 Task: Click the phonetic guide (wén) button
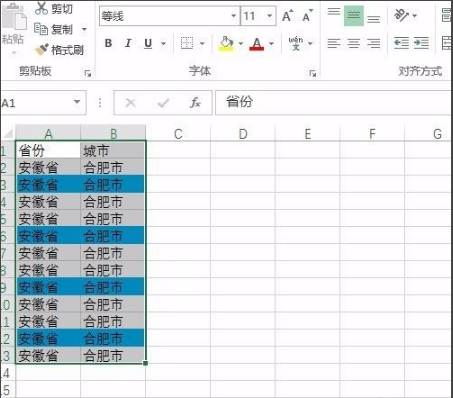[x=296, y=43]
